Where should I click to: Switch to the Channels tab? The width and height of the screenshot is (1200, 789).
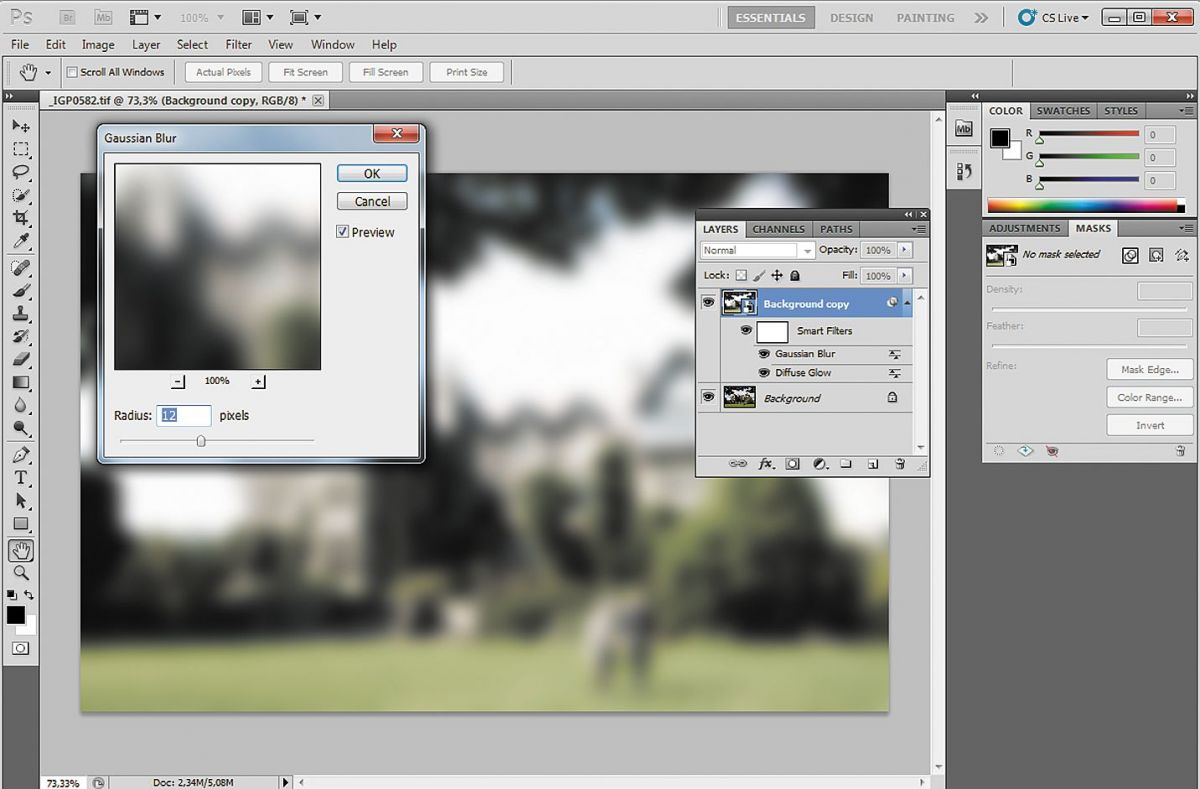click(x=778, y=229)
